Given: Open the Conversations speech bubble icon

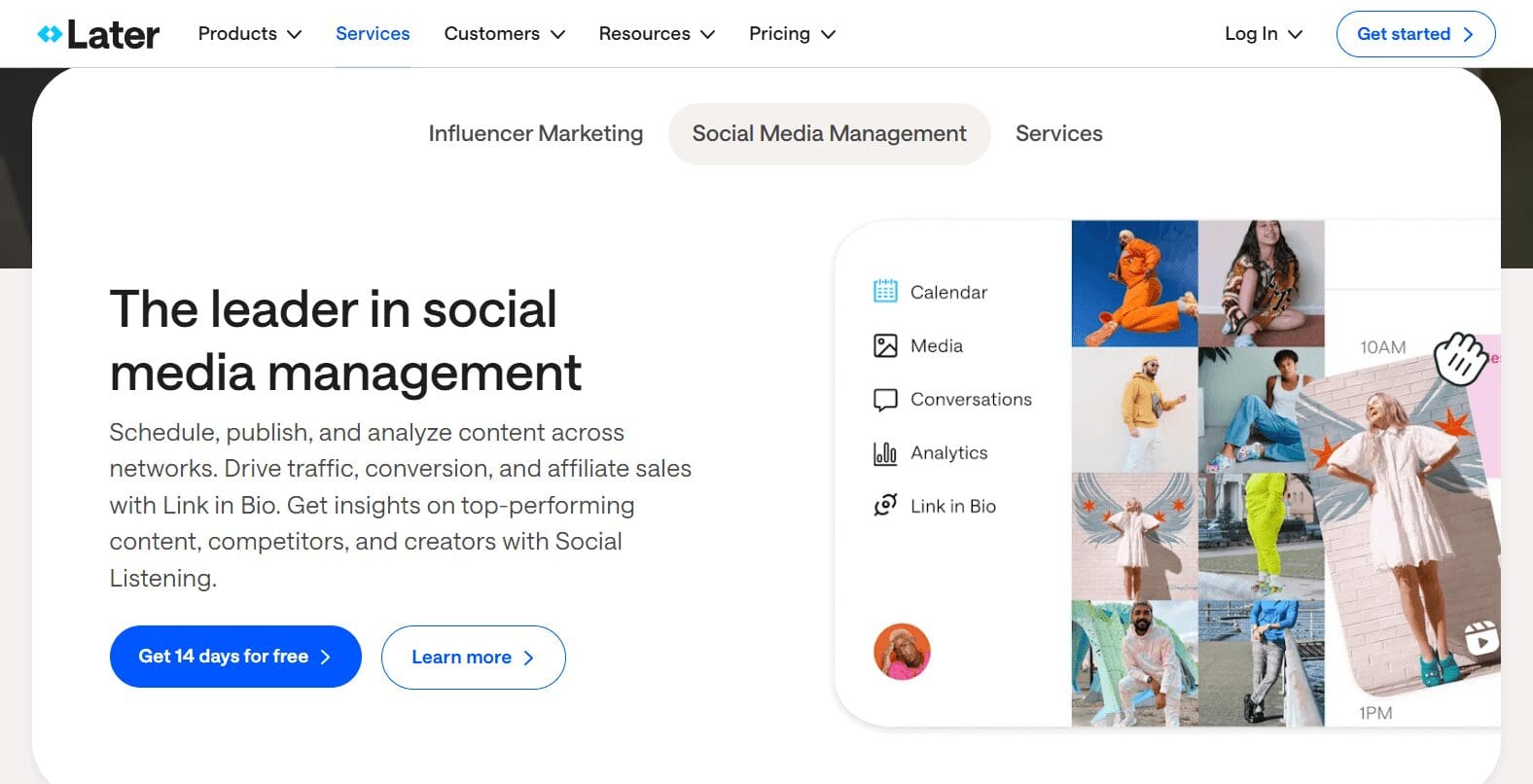Looking at the screenshot, I should pyautogui.click(x=885, y=400).
